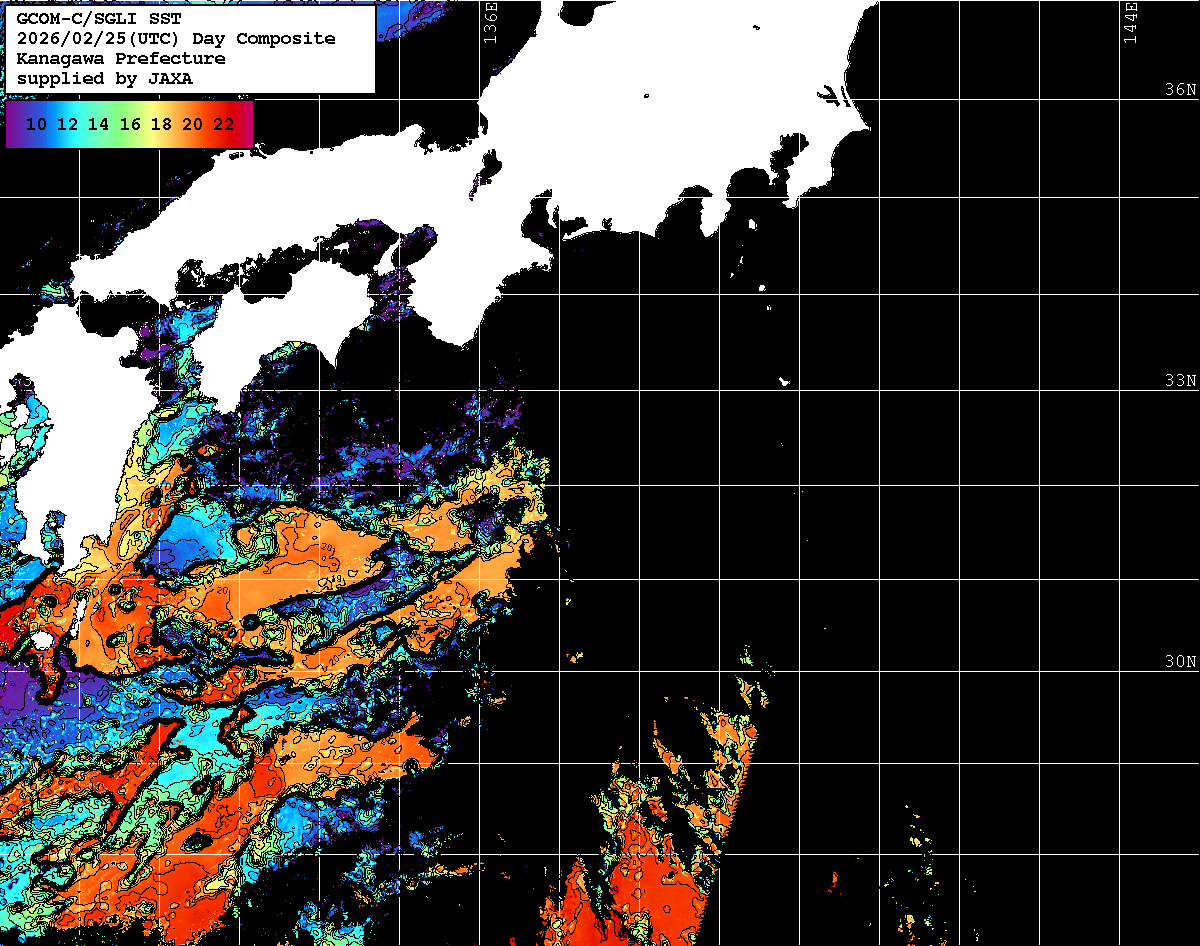Click the orange 20 degree legend value
Image resolution: width=1200 pixels, height=946 pixels.
pos(193,124)
